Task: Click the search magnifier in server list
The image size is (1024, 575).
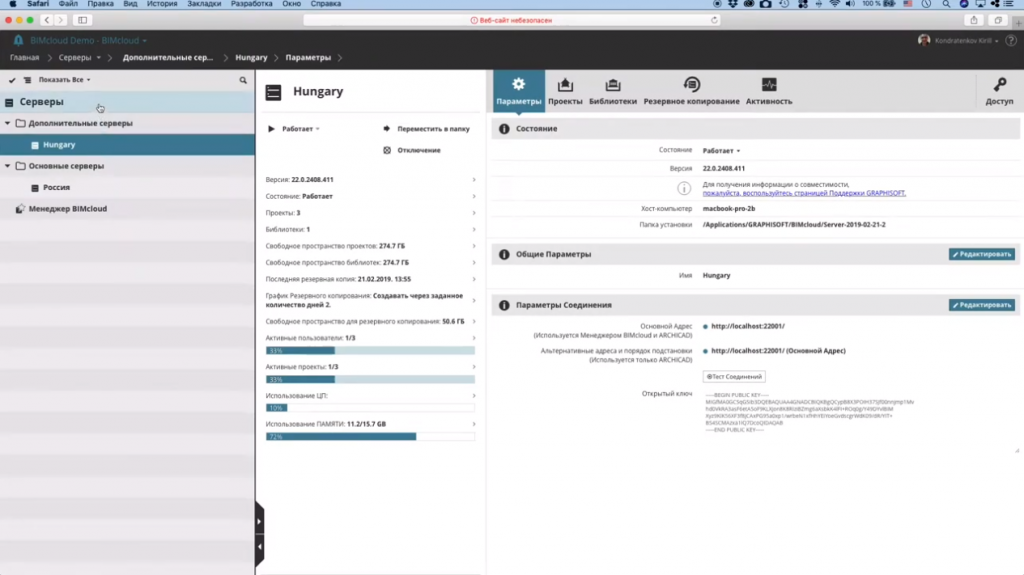Action: 243,80
